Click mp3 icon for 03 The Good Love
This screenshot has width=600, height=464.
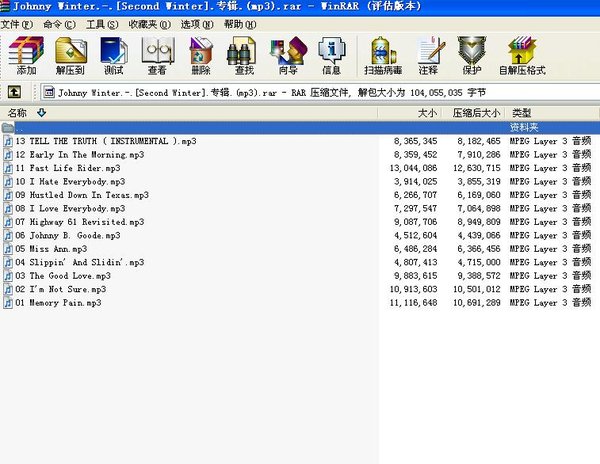point(8,276)
